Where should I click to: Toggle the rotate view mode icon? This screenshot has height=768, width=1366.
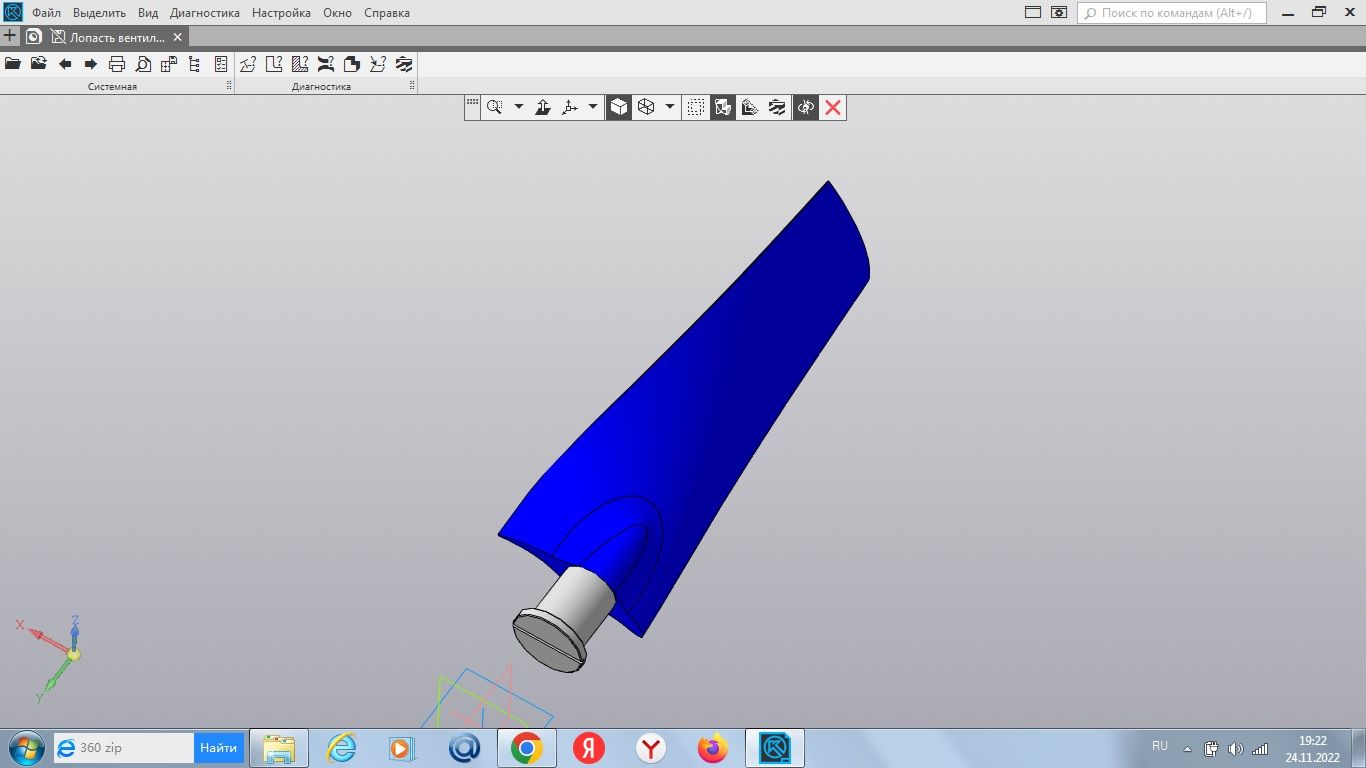click(805, 107)
